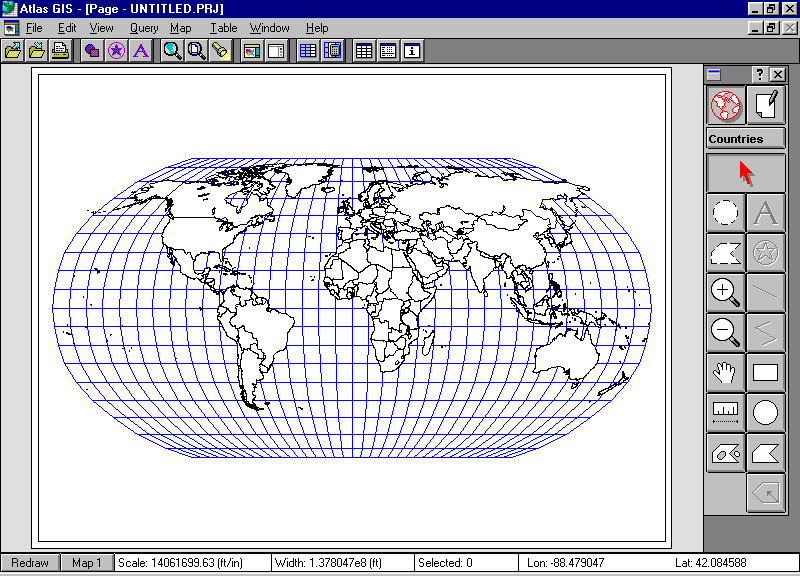Activate the hand pan tool
The image size is (800, 576).
[725, 373]
